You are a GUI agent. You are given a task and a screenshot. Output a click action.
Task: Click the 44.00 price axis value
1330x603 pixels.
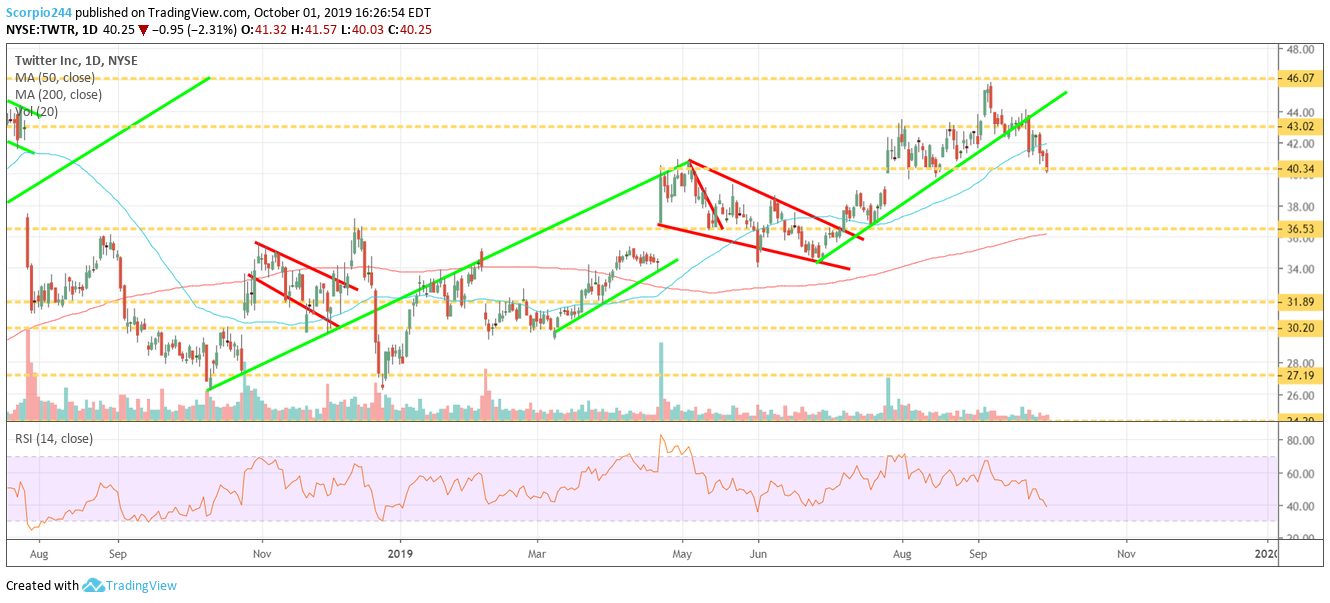point(1300,112)
